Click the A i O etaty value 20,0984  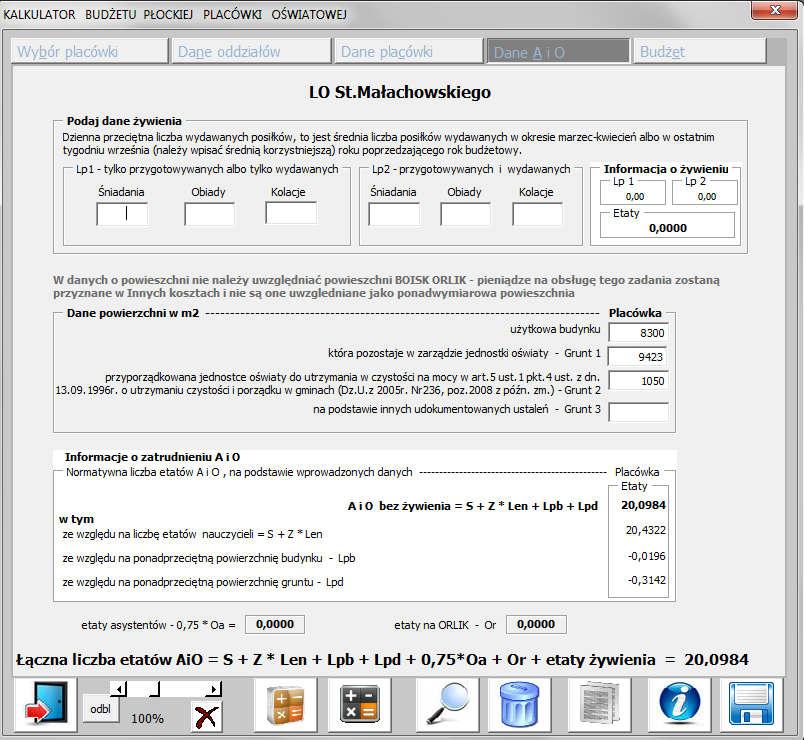(644, 505)
